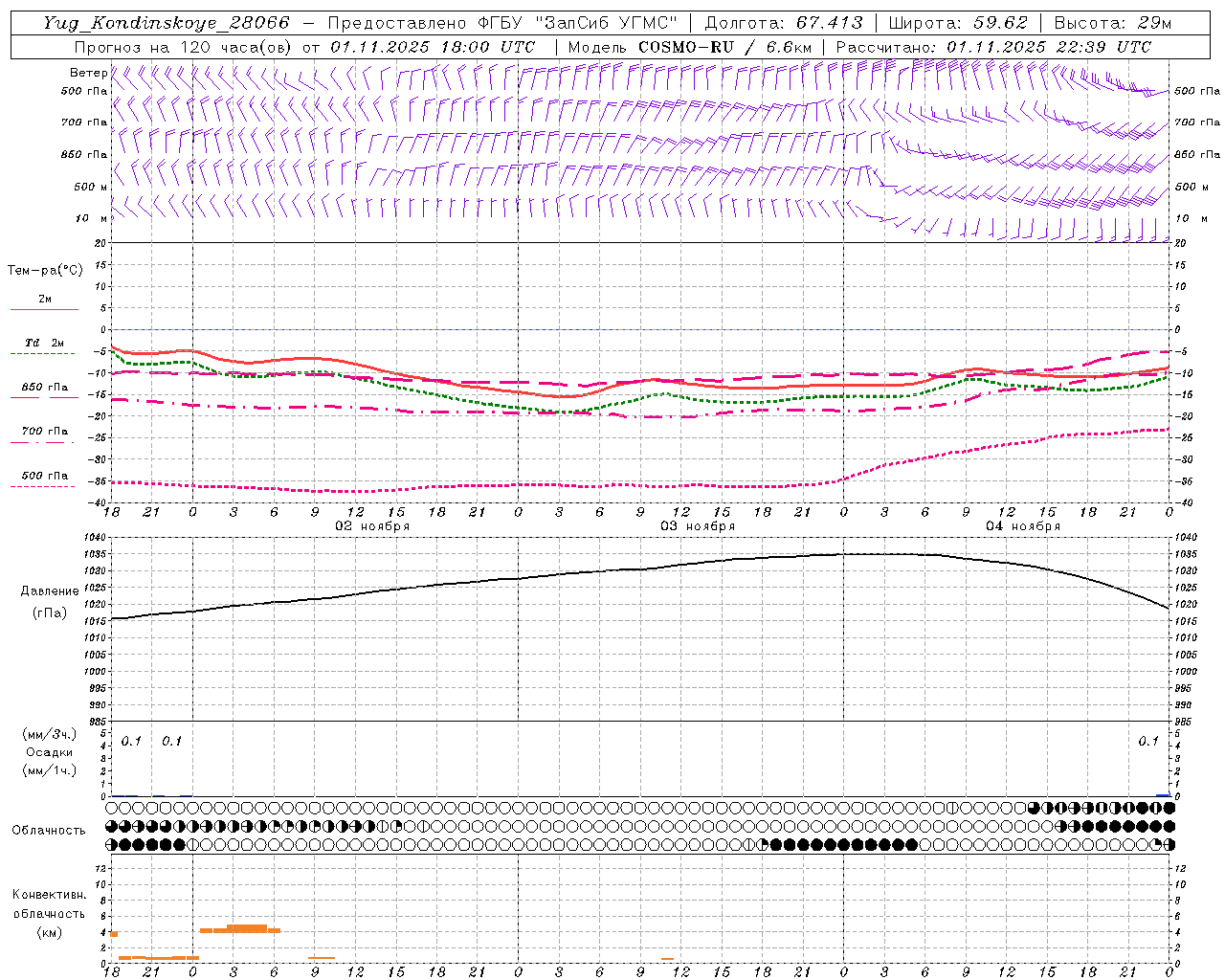Click "850 гПа" in the temperature legend
This screenshot has height=980, width=1225.
[45, 388]
